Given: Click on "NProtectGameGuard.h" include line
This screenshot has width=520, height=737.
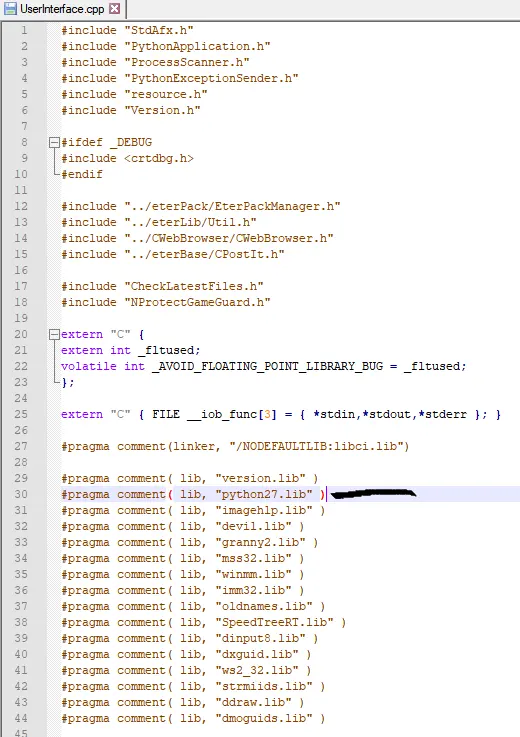Looking at the screenshot, I should click(x=166, y=302).
